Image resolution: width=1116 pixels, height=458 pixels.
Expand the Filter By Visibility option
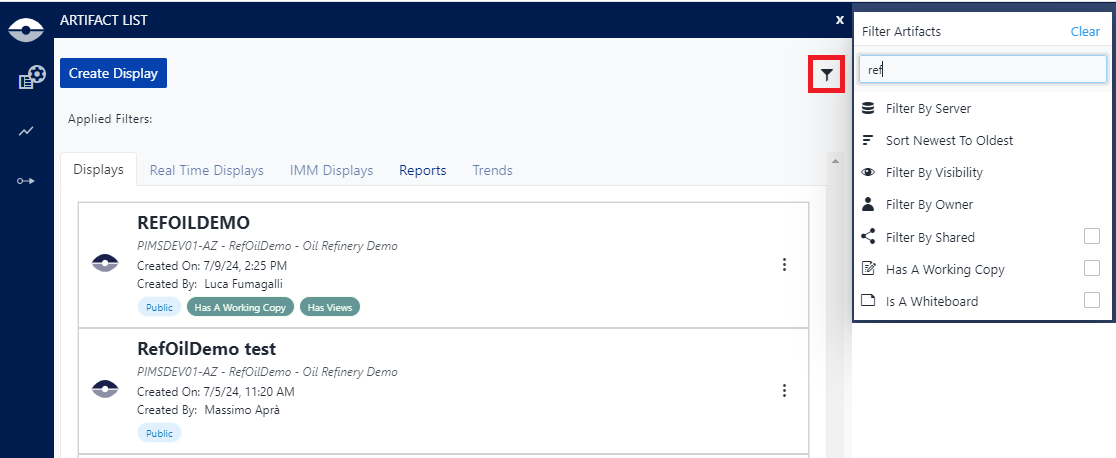(x=934, y=172)
